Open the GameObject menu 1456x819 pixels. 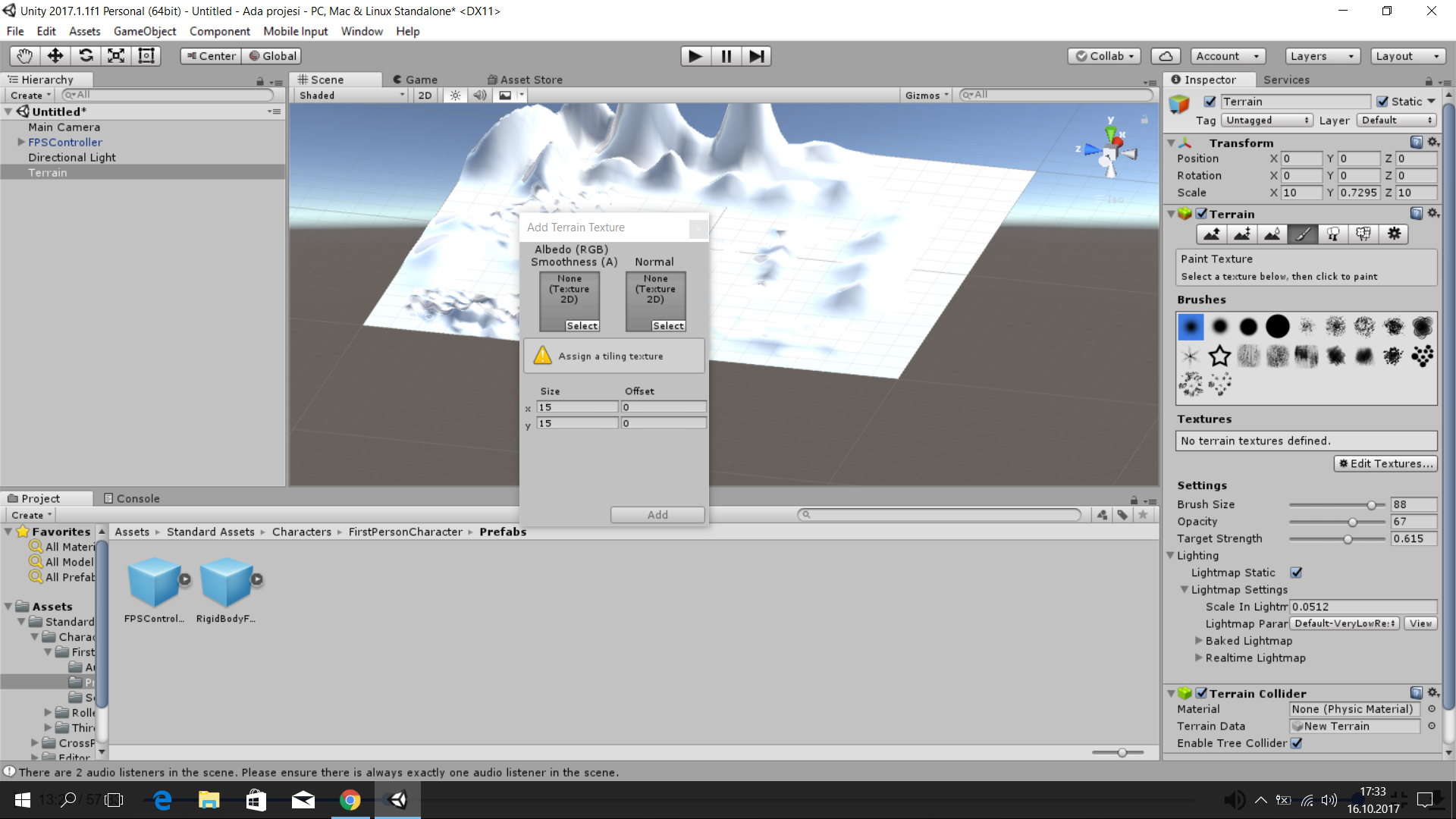[144, 31]
